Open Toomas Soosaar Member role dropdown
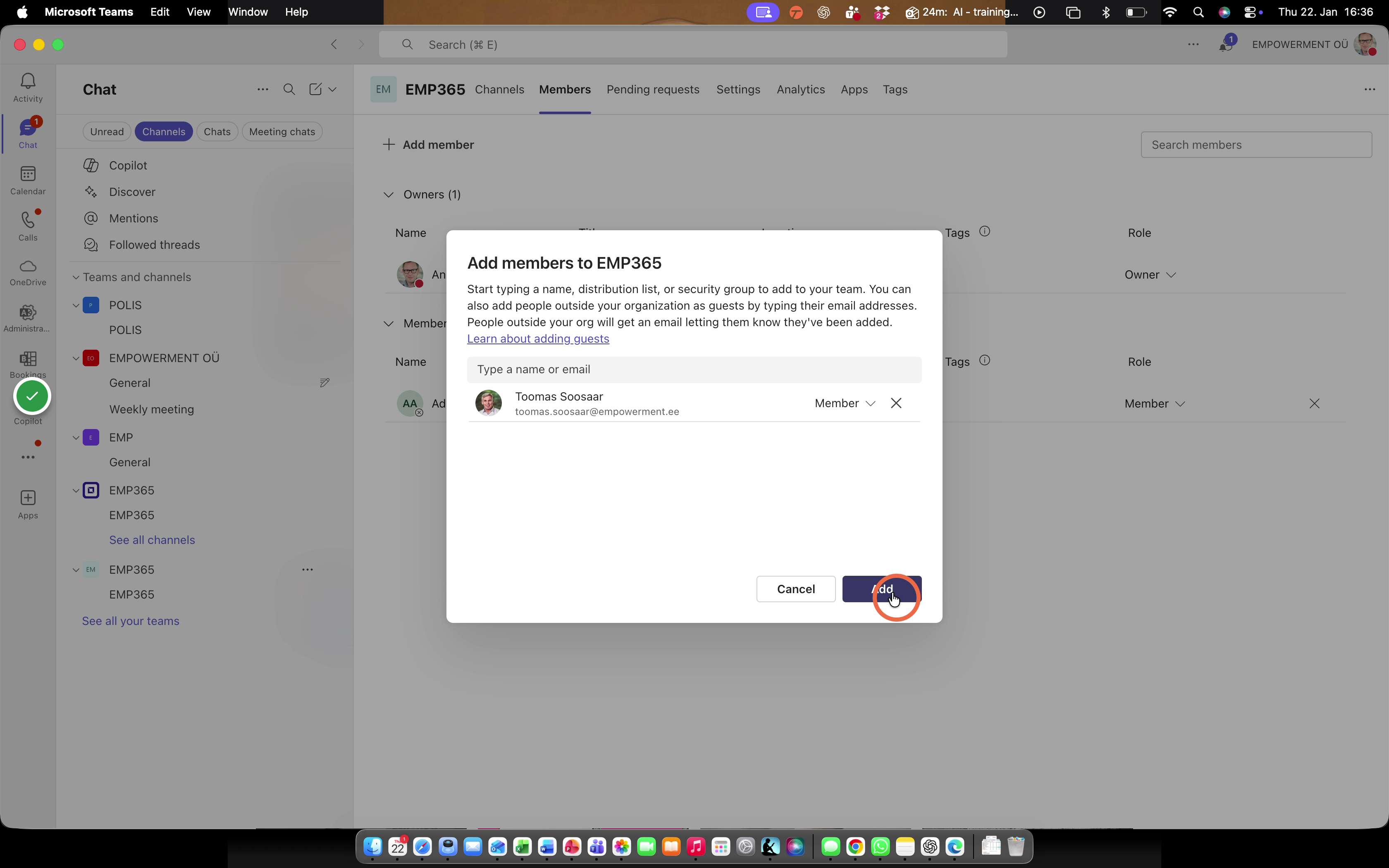Image resolution: width=1389 pixels, height=868 pixels. coord(845,403)
